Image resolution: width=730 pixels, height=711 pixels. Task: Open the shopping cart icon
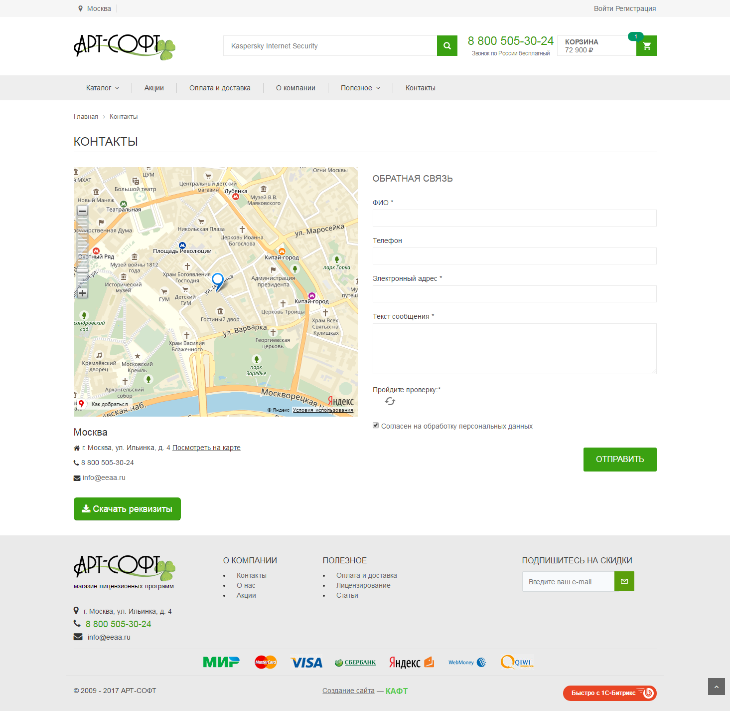647,46
